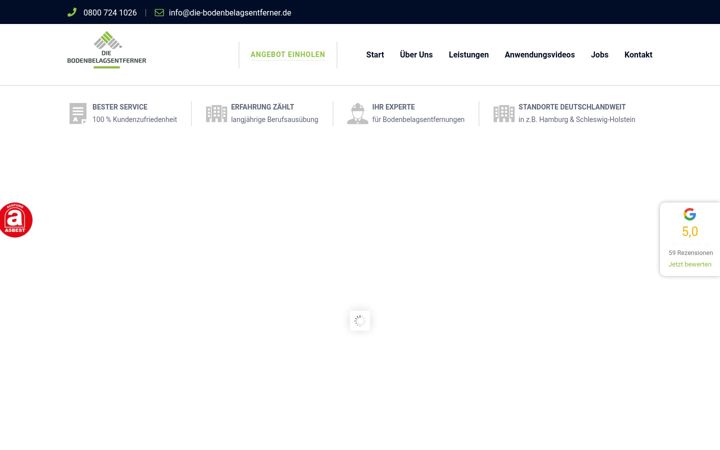Click the green phone icon in top bar
Screen dimensions: 720x450
pos(72,12)
